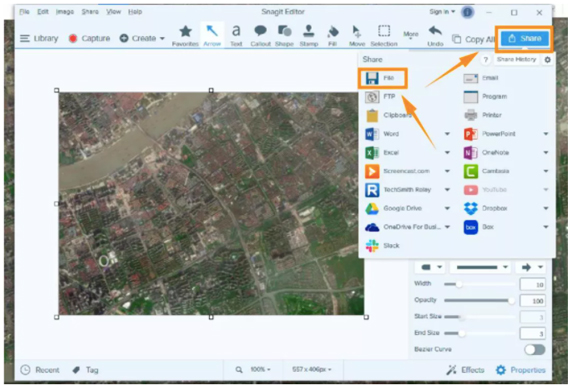The image size is (570, 388).
Task: Click the Undo icon
Action: (x=435, y=36)
